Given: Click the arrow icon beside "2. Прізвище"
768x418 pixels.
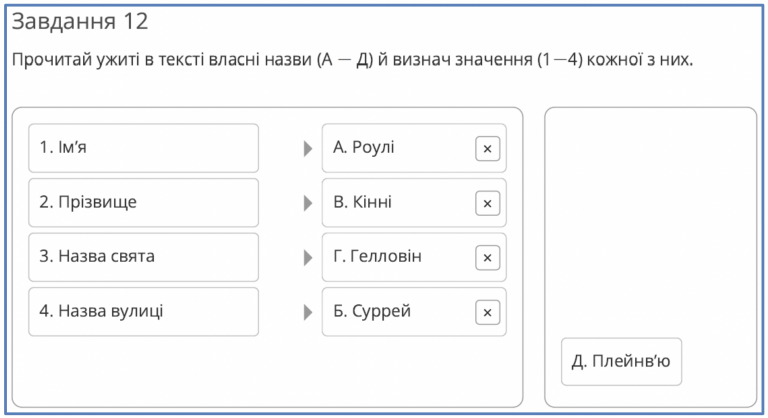Looking at the screenshot, I should (307, 203).
